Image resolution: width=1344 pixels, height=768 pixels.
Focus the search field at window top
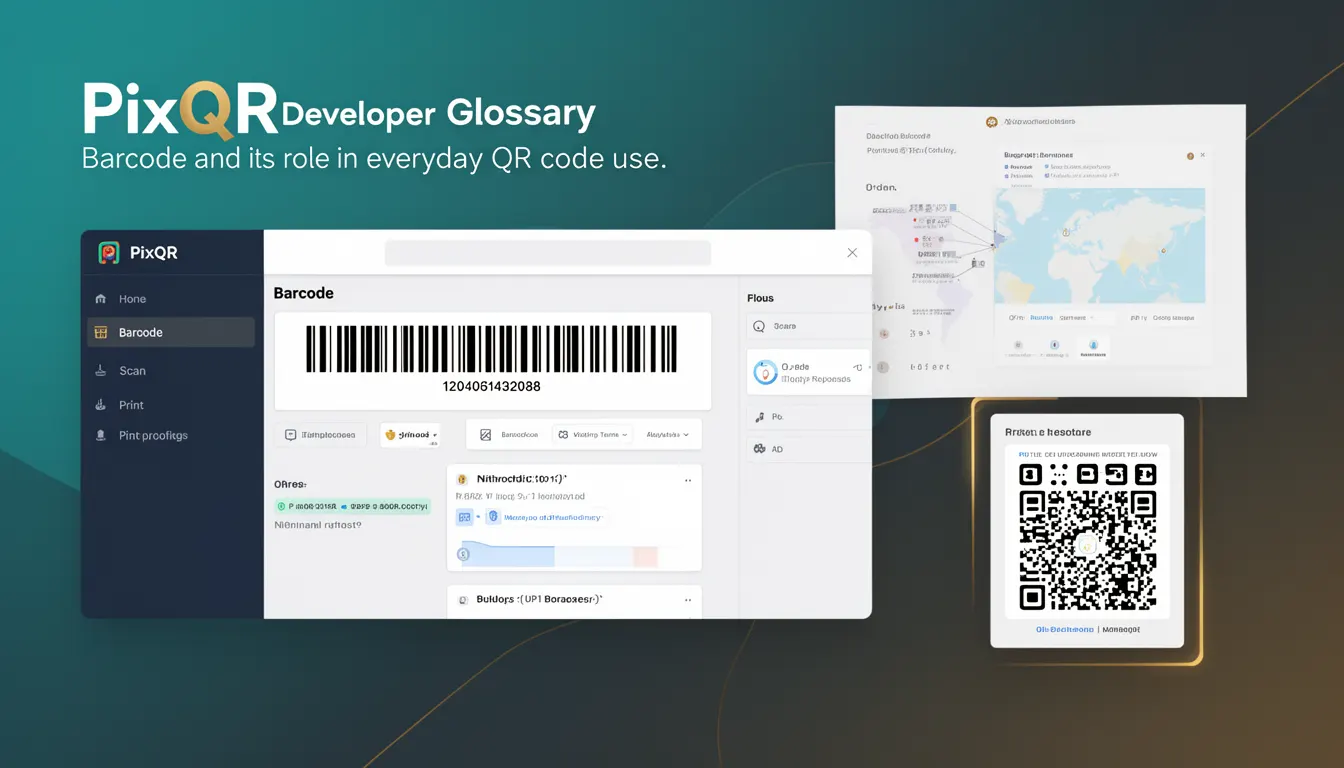tap(548, 253)
